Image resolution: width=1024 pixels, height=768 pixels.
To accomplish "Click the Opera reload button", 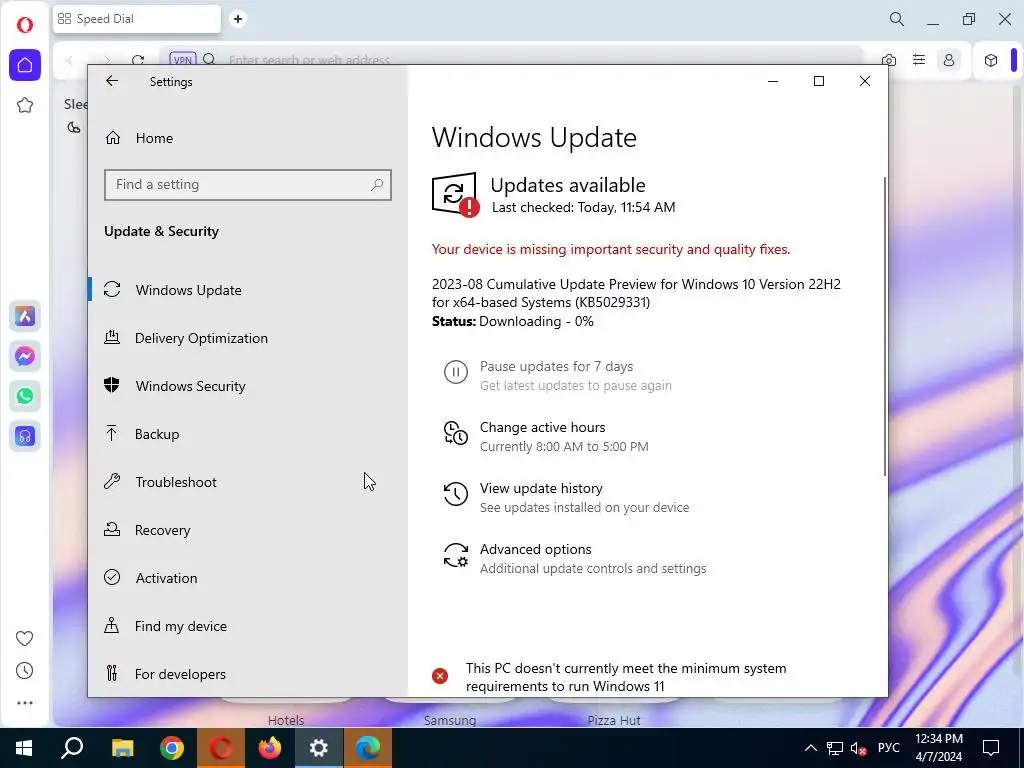I will 138,60.
